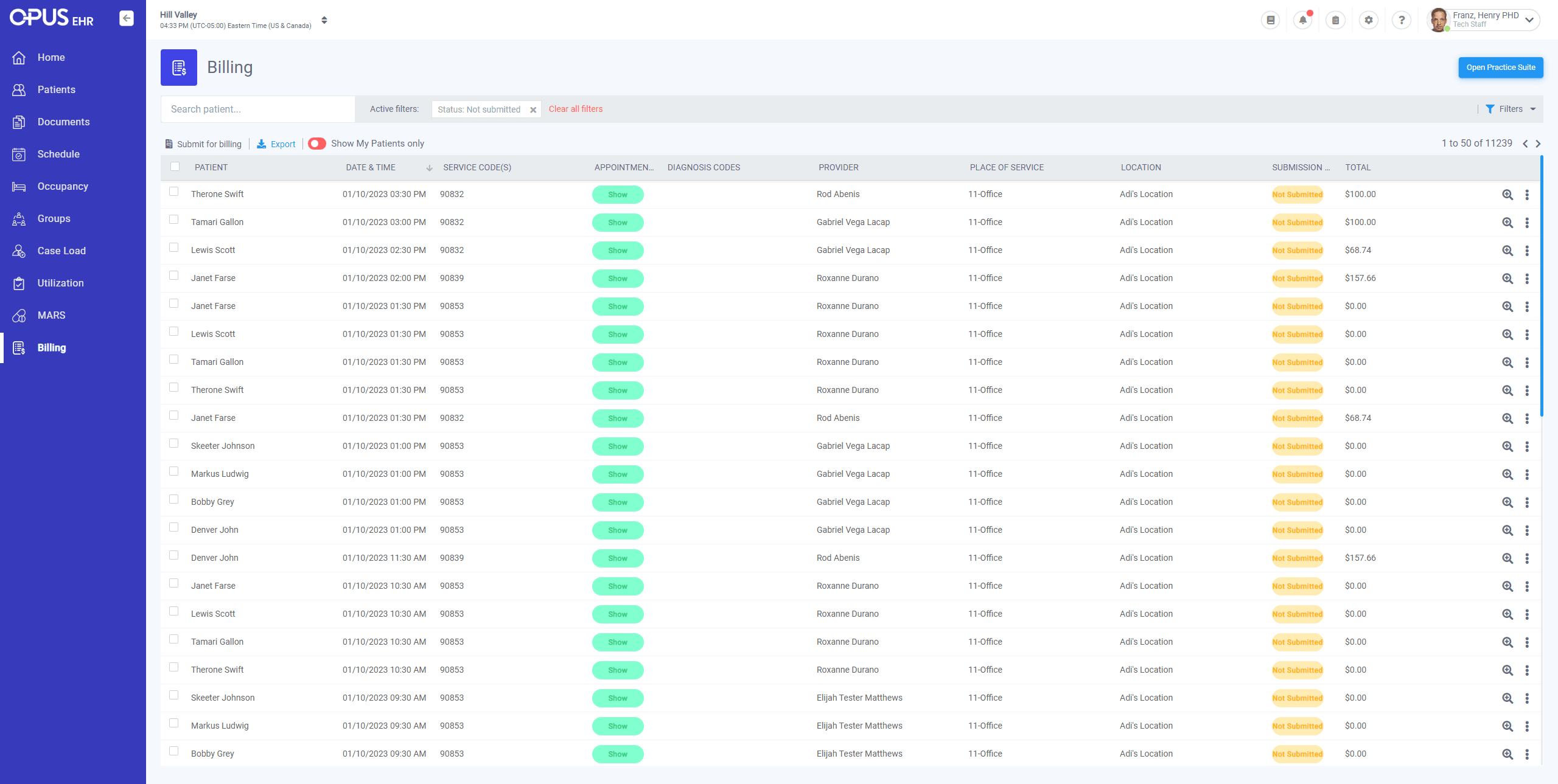Click the clipboard icon in the top bar

pos(1336,20)
